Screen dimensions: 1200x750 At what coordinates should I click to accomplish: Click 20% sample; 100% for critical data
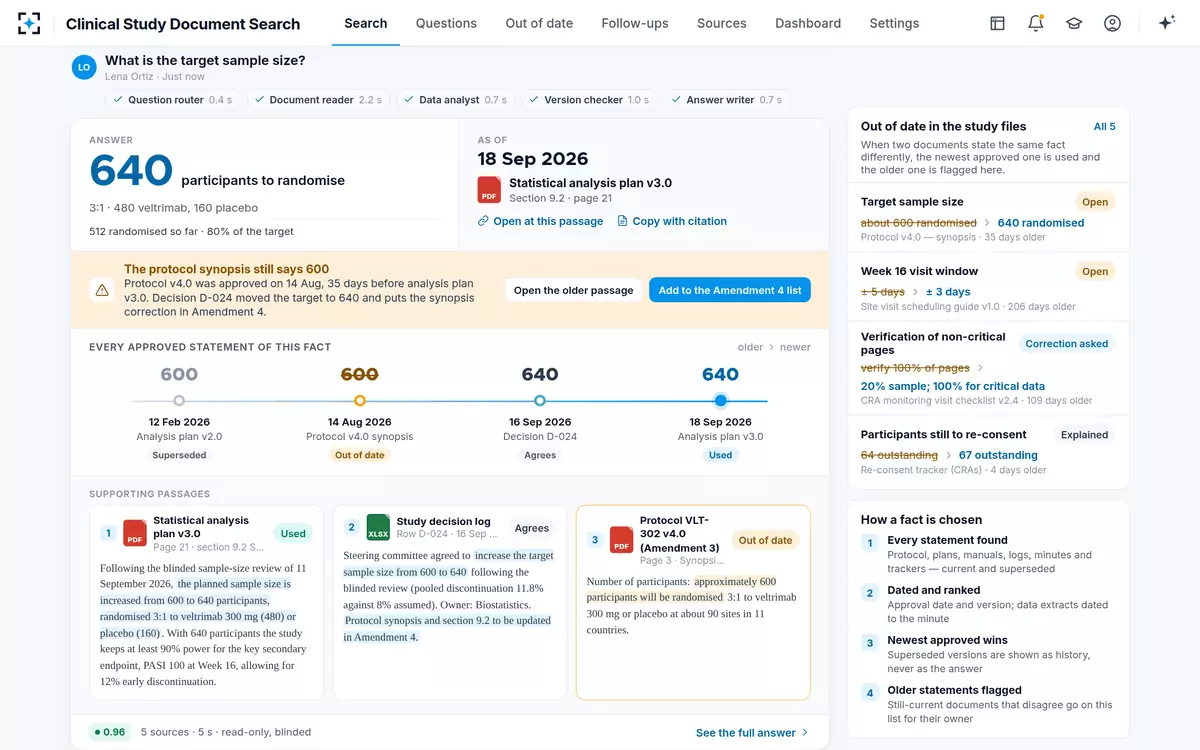pyautogui.click(x=953, y=386)
